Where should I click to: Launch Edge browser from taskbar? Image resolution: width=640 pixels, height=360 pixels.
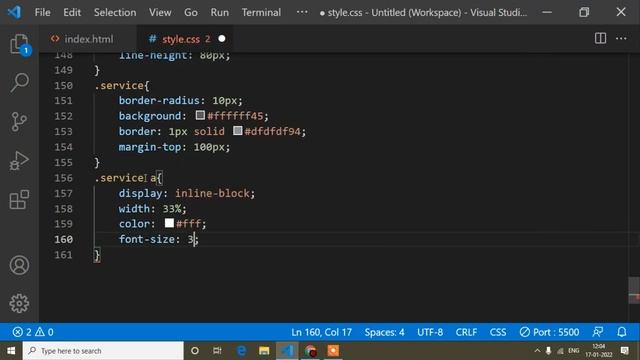(241, 351)
